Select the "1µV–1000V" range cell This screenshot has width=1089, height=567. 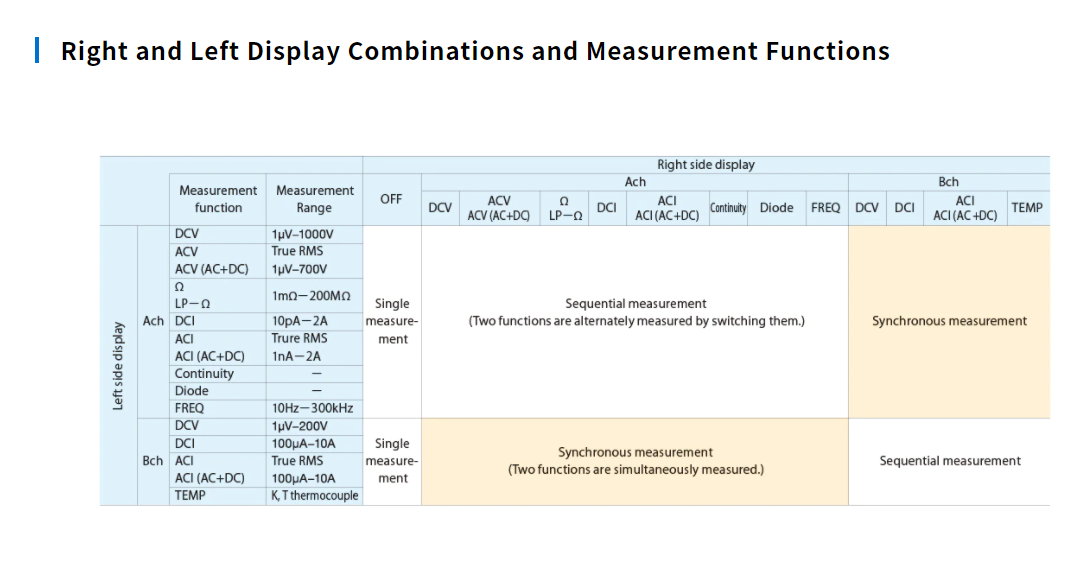pos(302,234)
